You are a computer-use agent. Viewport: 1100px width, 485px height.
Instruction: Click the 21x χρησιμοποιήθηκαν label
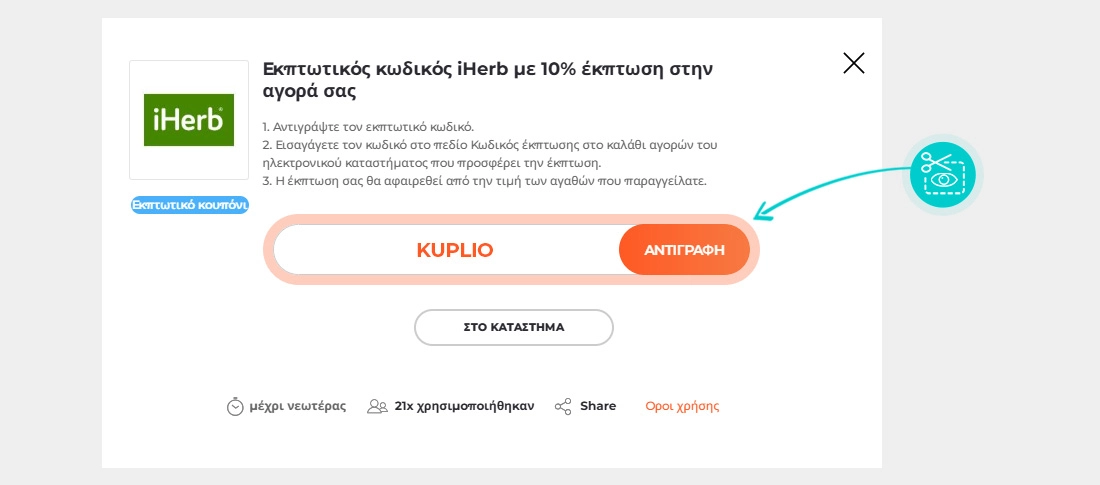tap(464, 406)
